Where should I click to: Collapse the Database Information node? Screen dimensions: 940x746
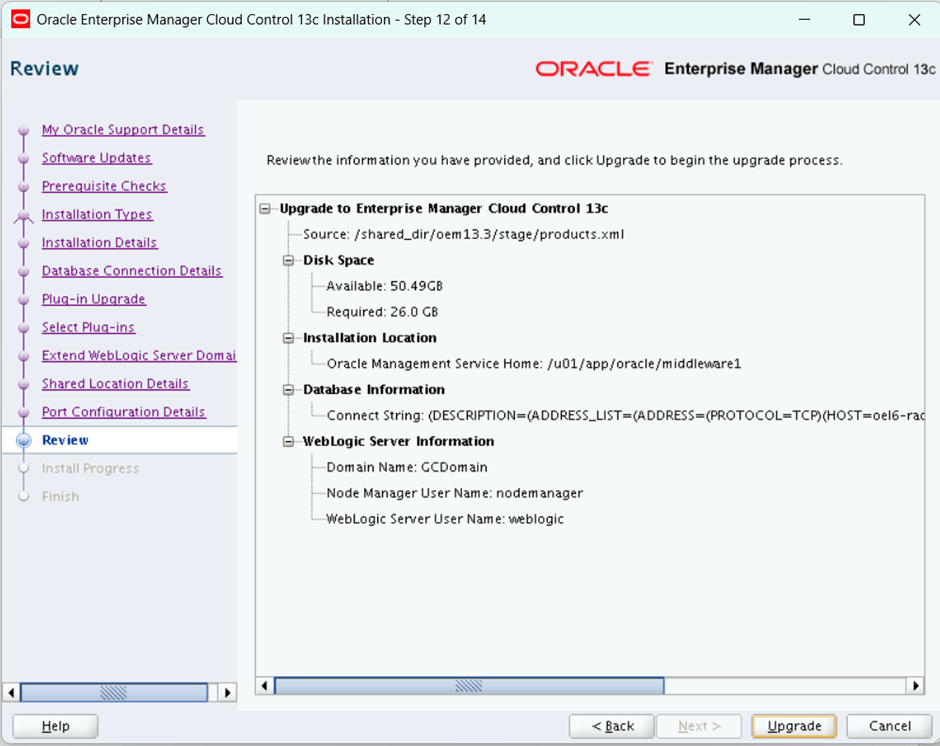289,390
